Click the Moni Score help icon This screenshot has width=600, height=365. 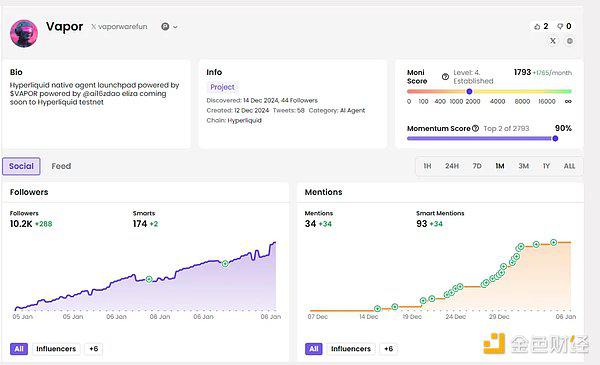click(445, 77)
